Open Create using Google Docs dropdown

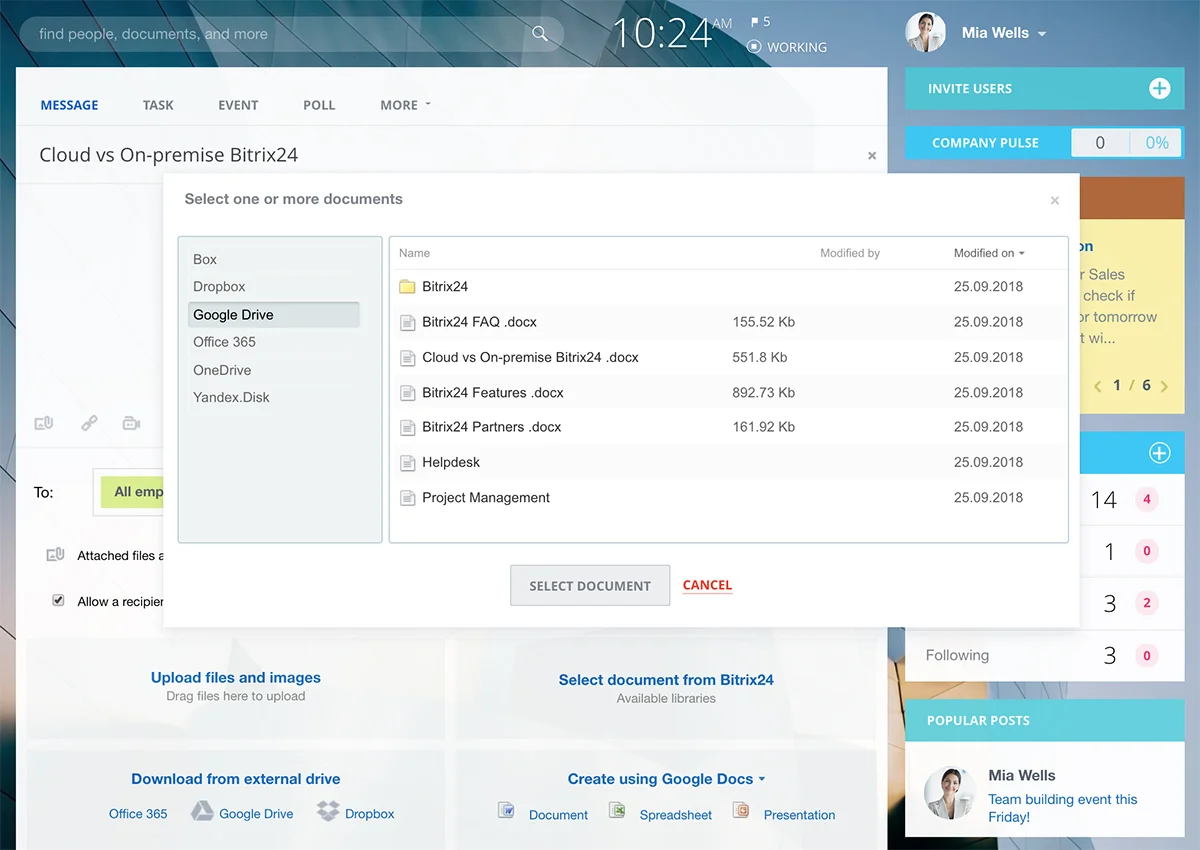click(666, 779)
